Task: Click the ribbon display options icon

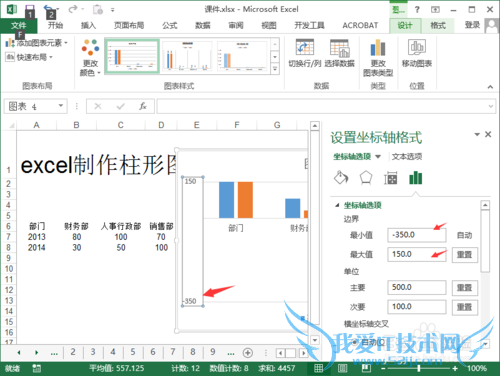Action: pos(435,9)
